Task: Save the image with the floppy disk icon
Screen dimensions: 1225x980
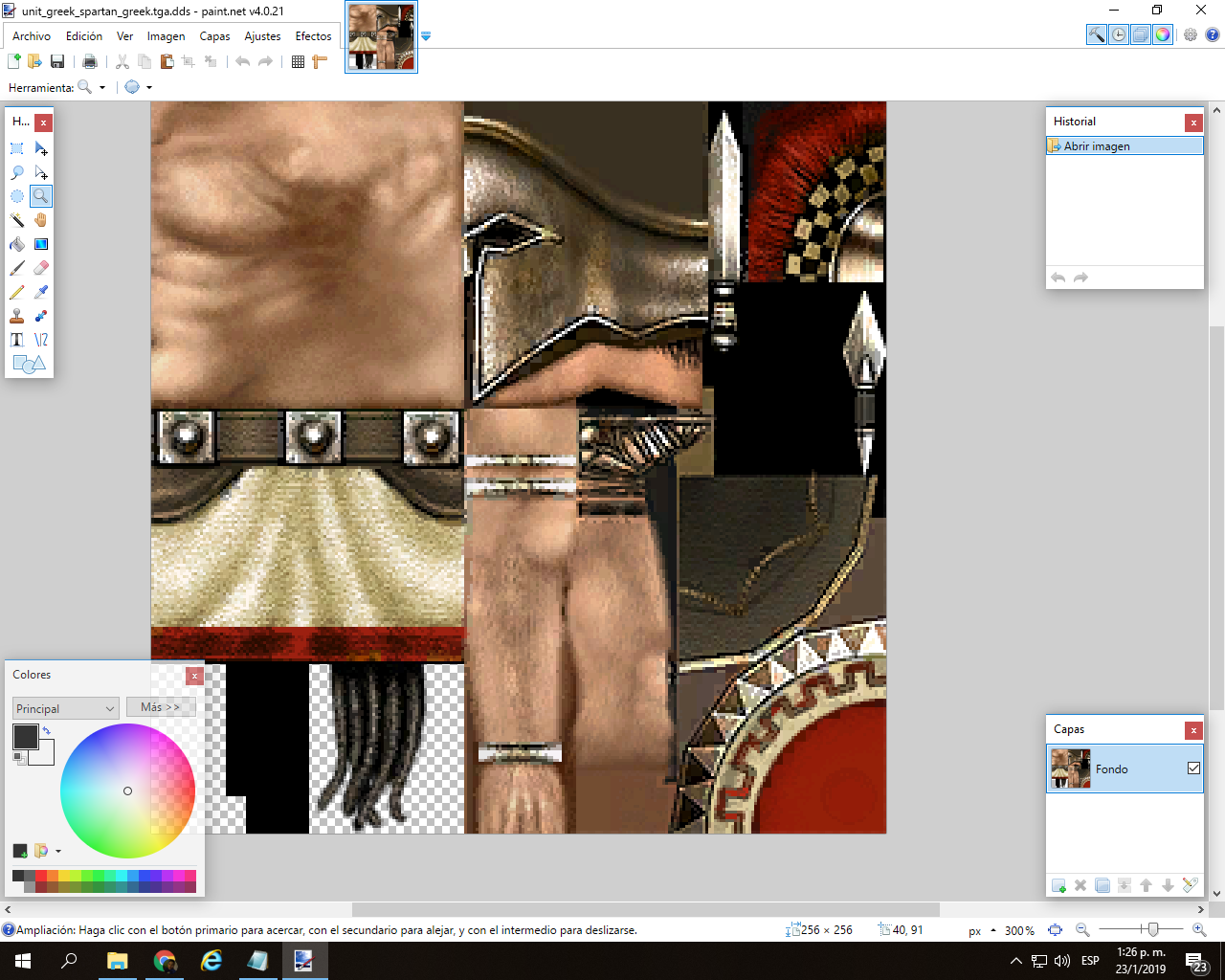Action: [57, 61]
